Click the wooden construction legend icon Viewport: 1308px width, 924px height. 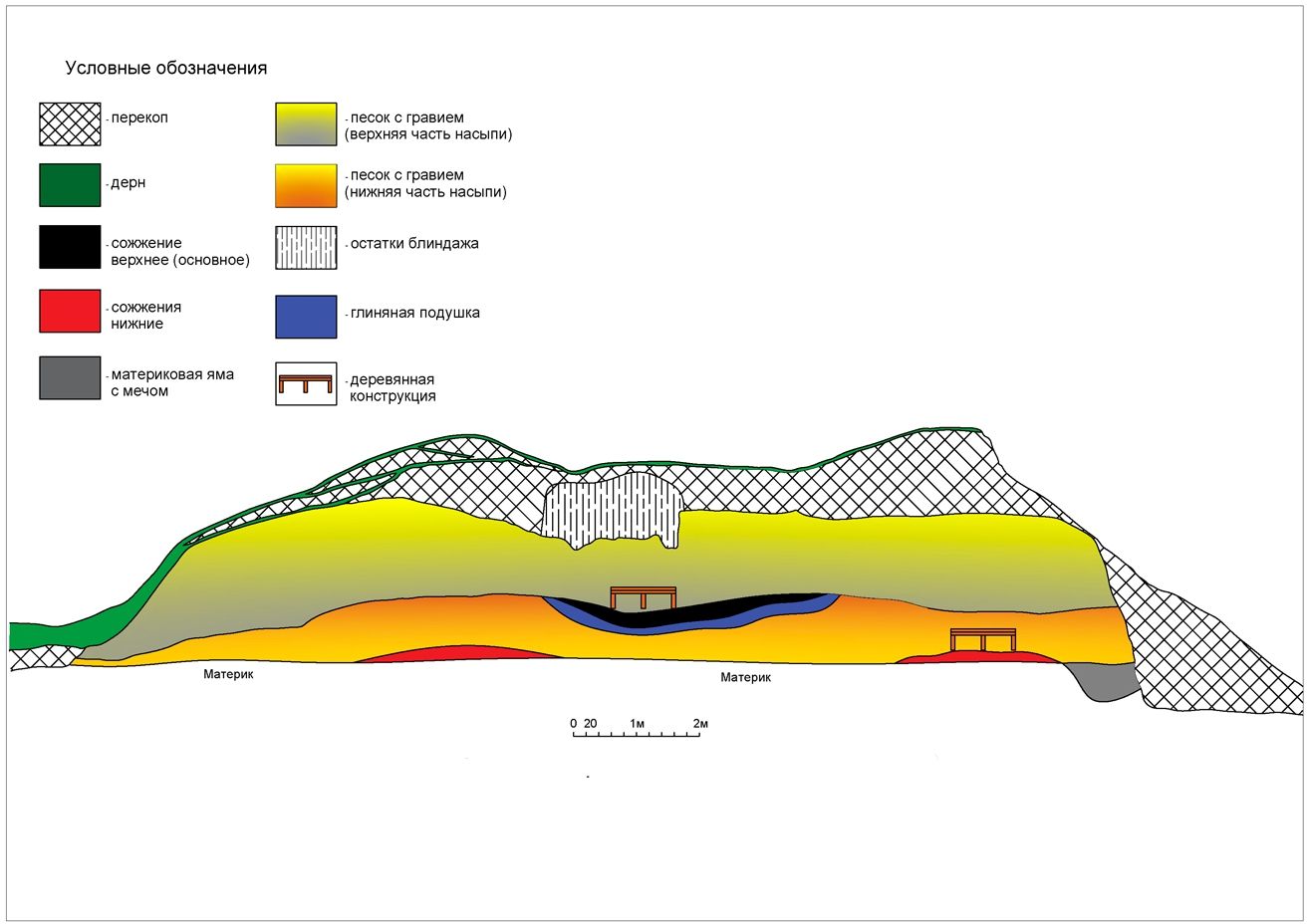[x=307, y=384]
